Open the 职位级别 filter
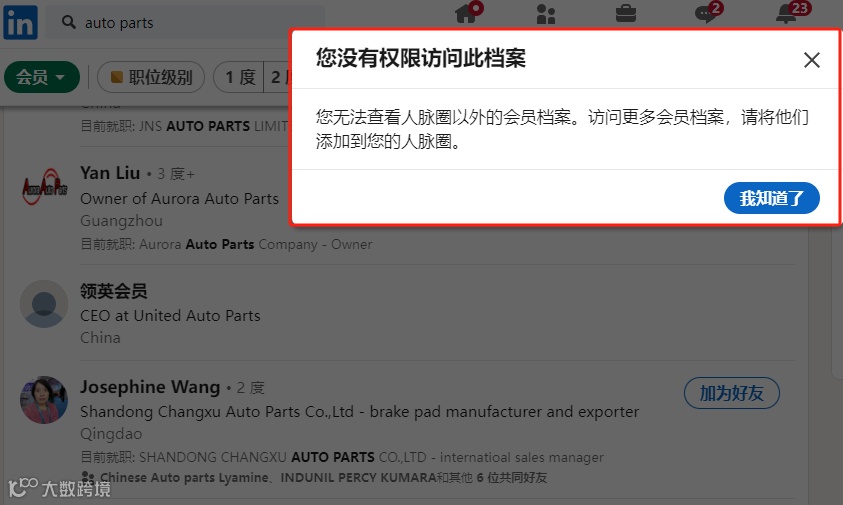This screenshot has height=505, width=843. tap(151, 77)
